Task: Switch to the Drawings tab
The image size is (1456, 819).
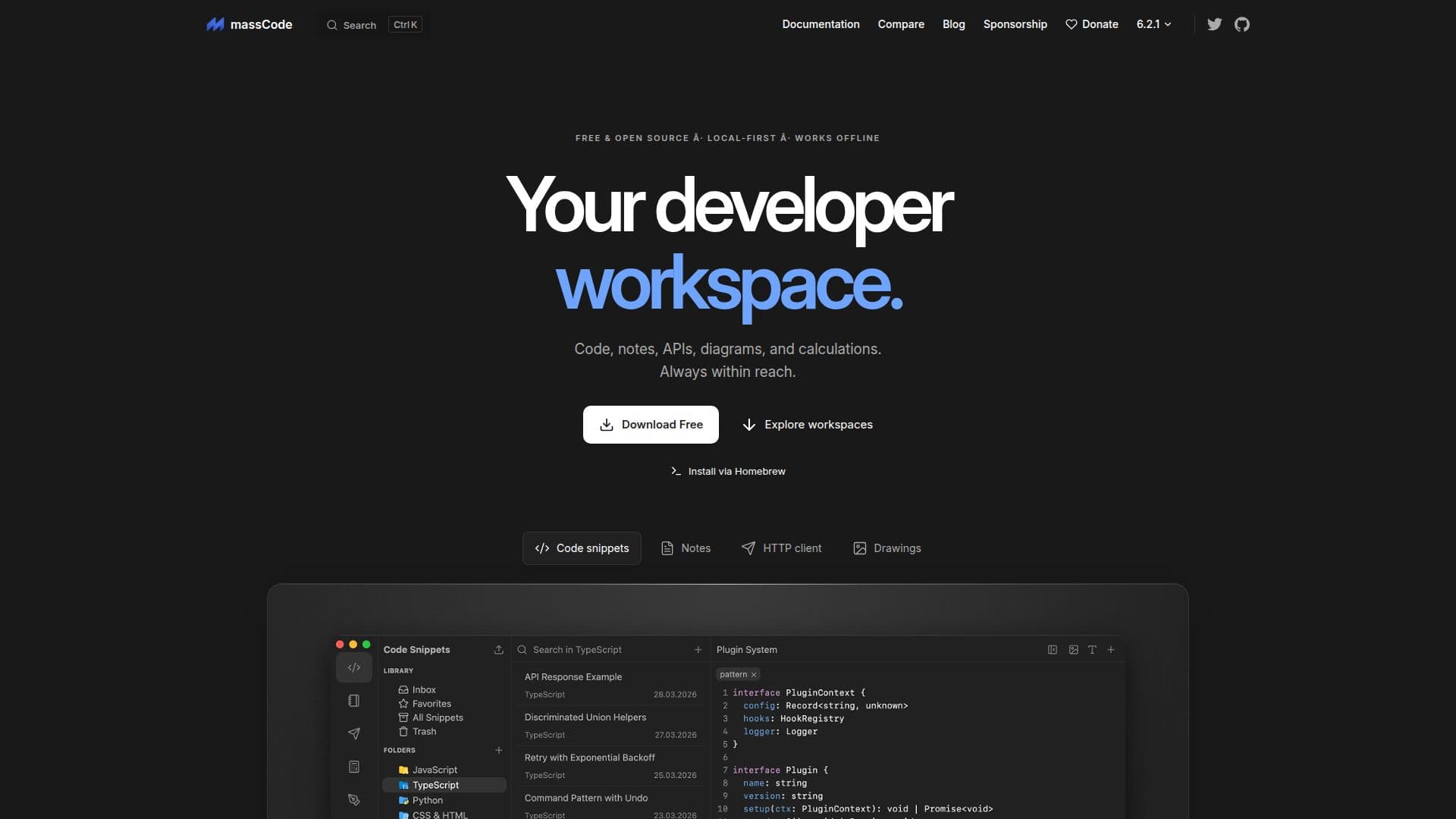Action: pos(886,548)
